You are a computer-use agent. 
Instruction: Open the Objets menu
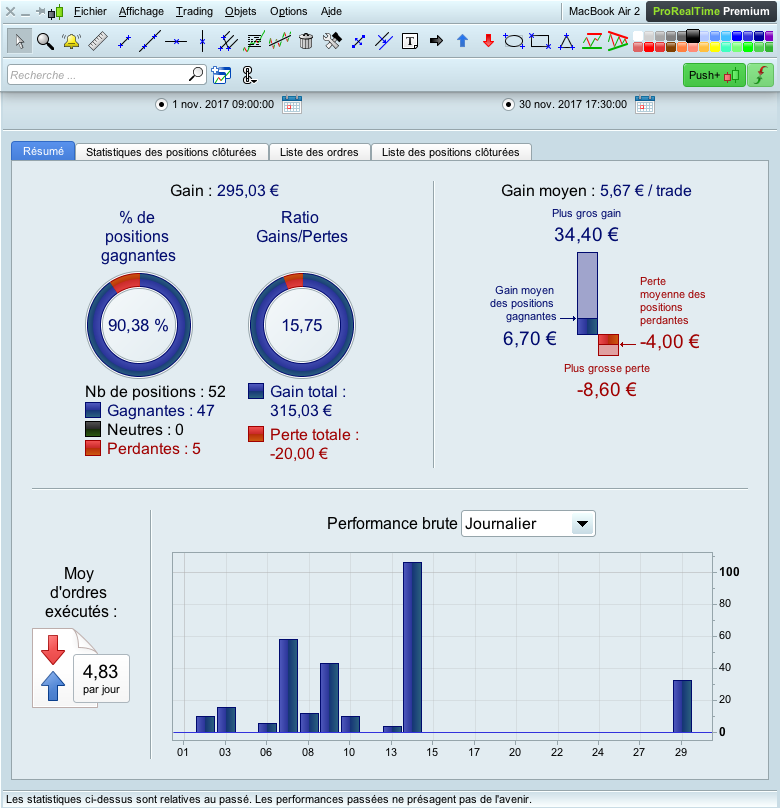coord(241,11)
